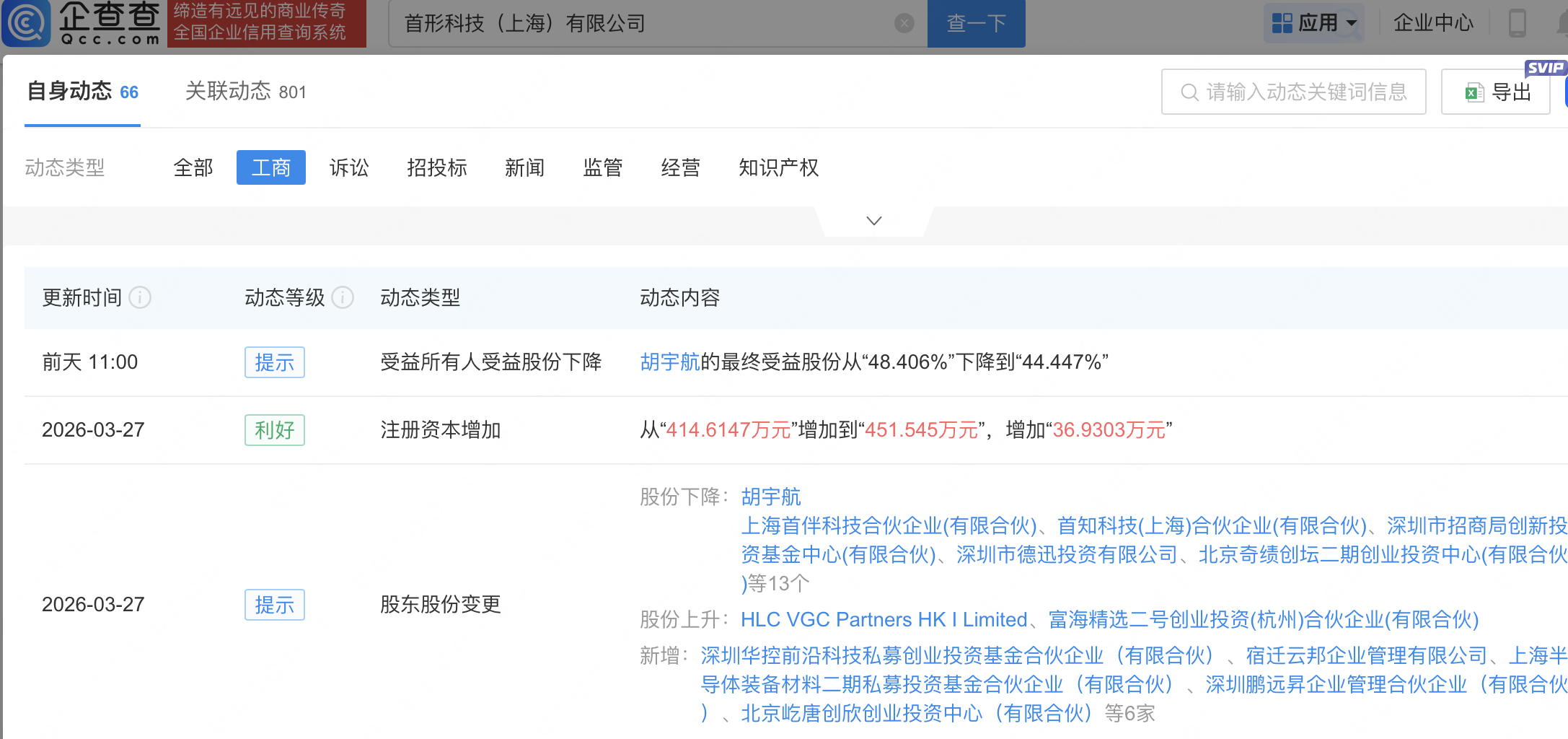This screenshot has width=1568, height=739.
Task: Click info icon next to 更新时间
Action: pyautogui.click(x=140, y=297)
